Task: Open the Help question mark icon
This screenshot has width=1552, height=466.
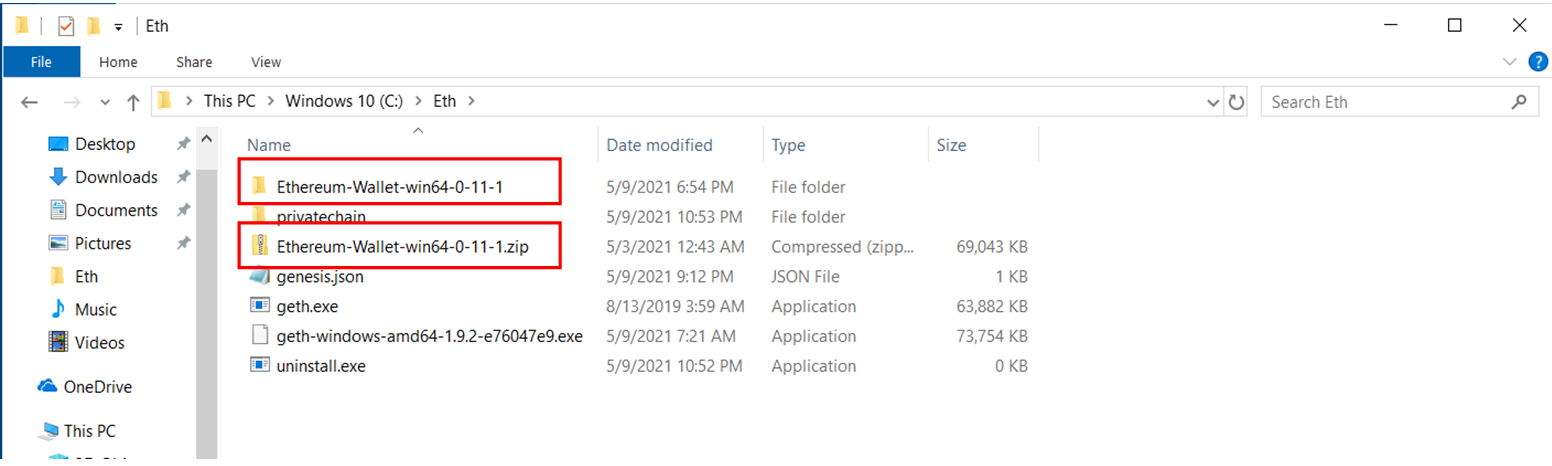Action: (1538, 62)
